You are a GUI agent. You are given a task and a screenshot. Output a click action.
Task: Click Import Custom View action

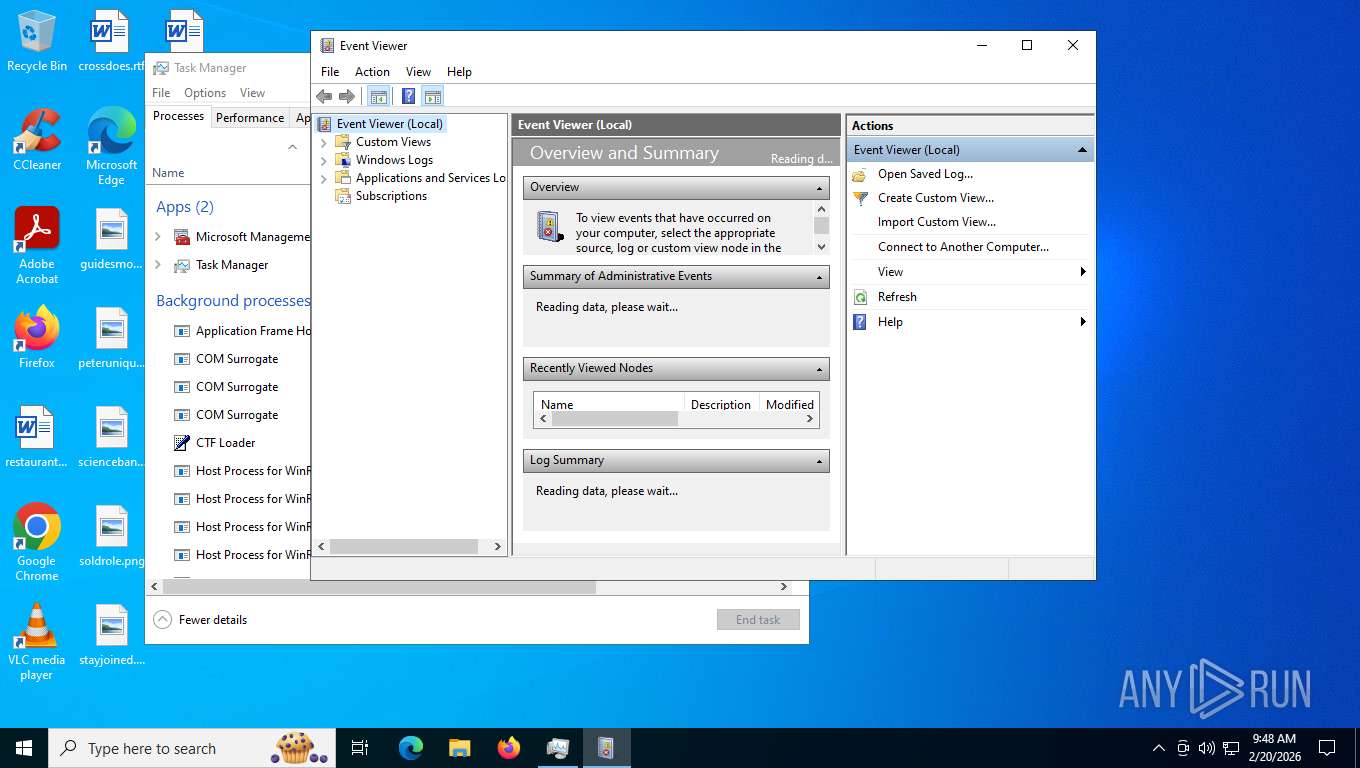937,222
